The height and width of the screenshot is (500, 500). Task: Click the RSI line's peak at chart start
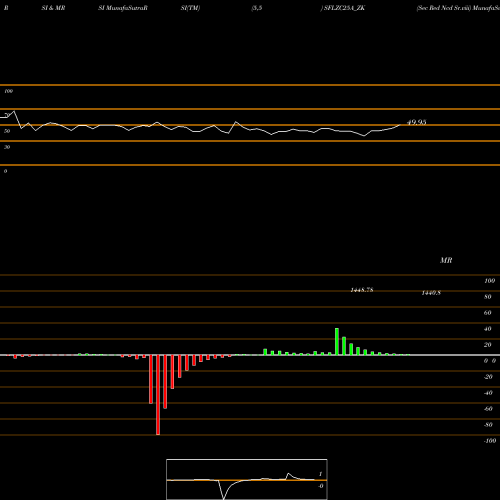pyautogui.click(x=14, y=111)
